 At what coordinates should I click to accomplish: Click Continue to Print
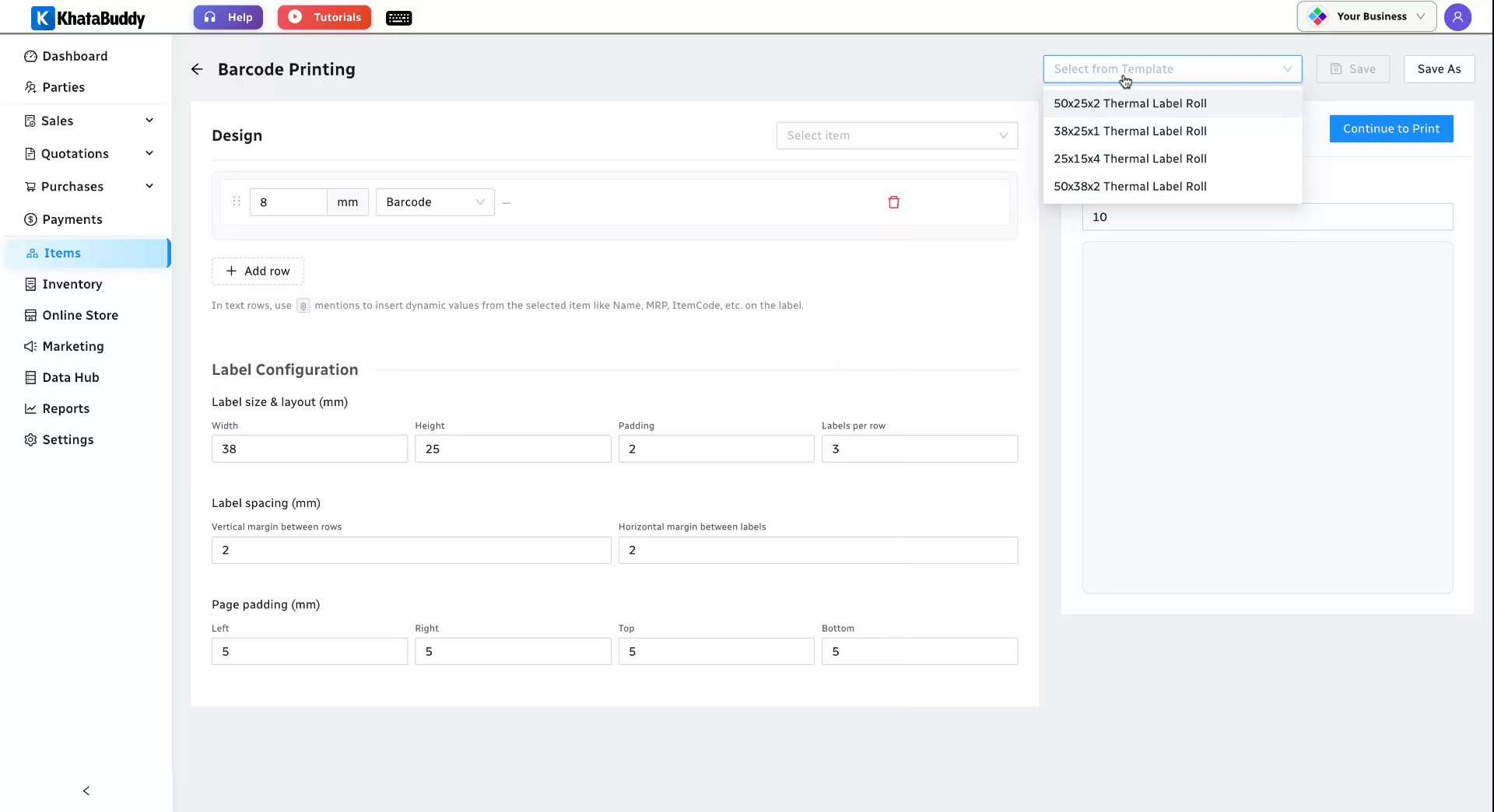coord(1391,129)
